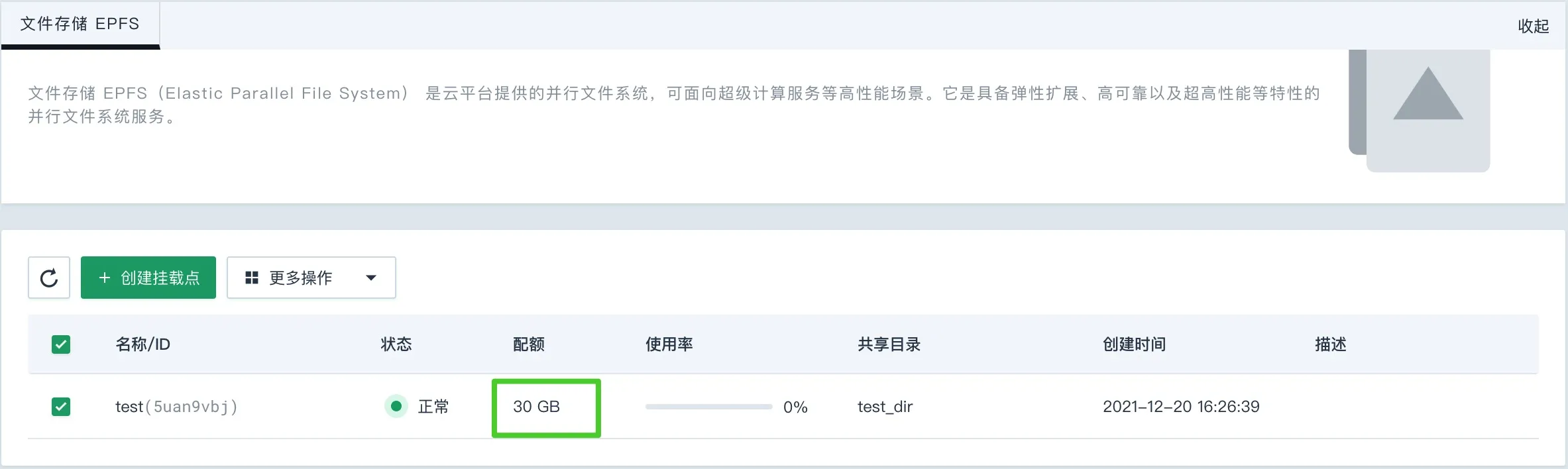This screenshot has height=469, width=1568.
Task: Click the 创建时间 column header
Action: click(x=1135, y=344)
